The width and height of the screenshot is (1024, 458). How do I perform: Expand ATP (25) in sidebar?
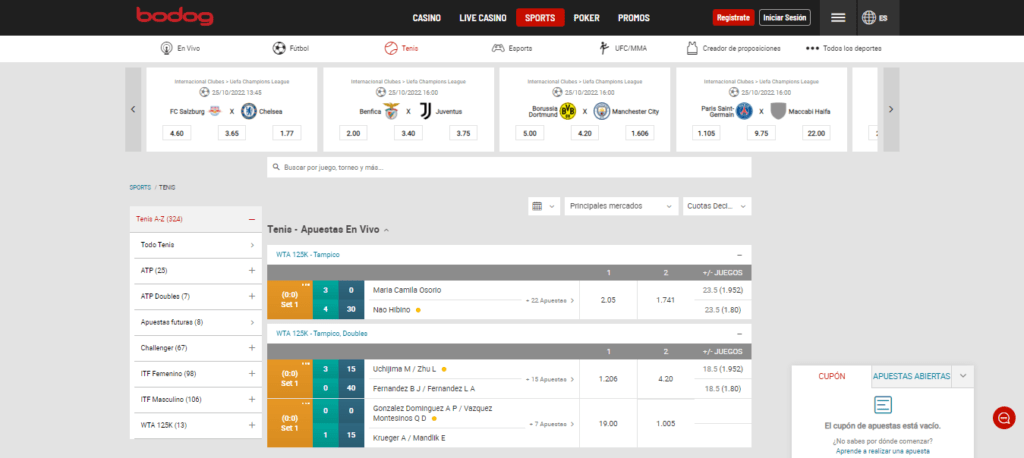(251, 270)
